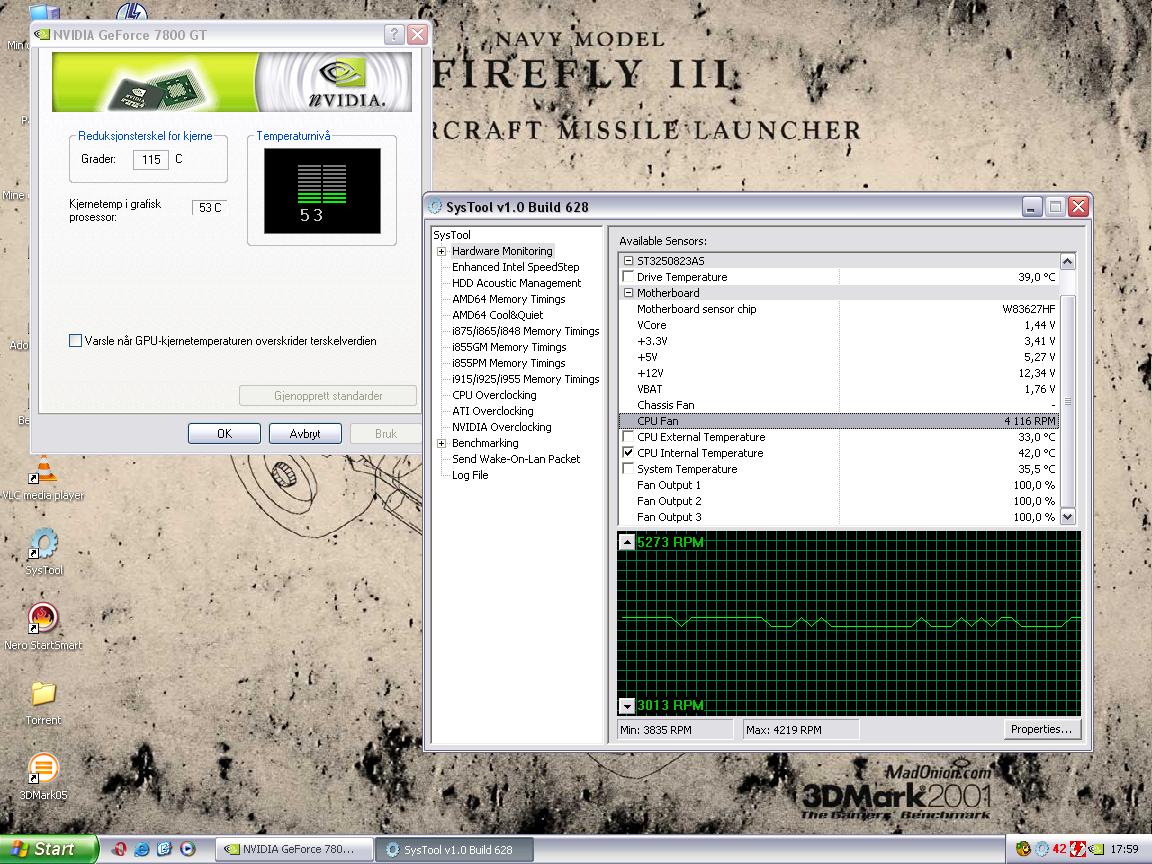This screenshot has width=1152, height=864.
Task: Select AMD64 Cool&Quiet tree item
Action: 497,315
